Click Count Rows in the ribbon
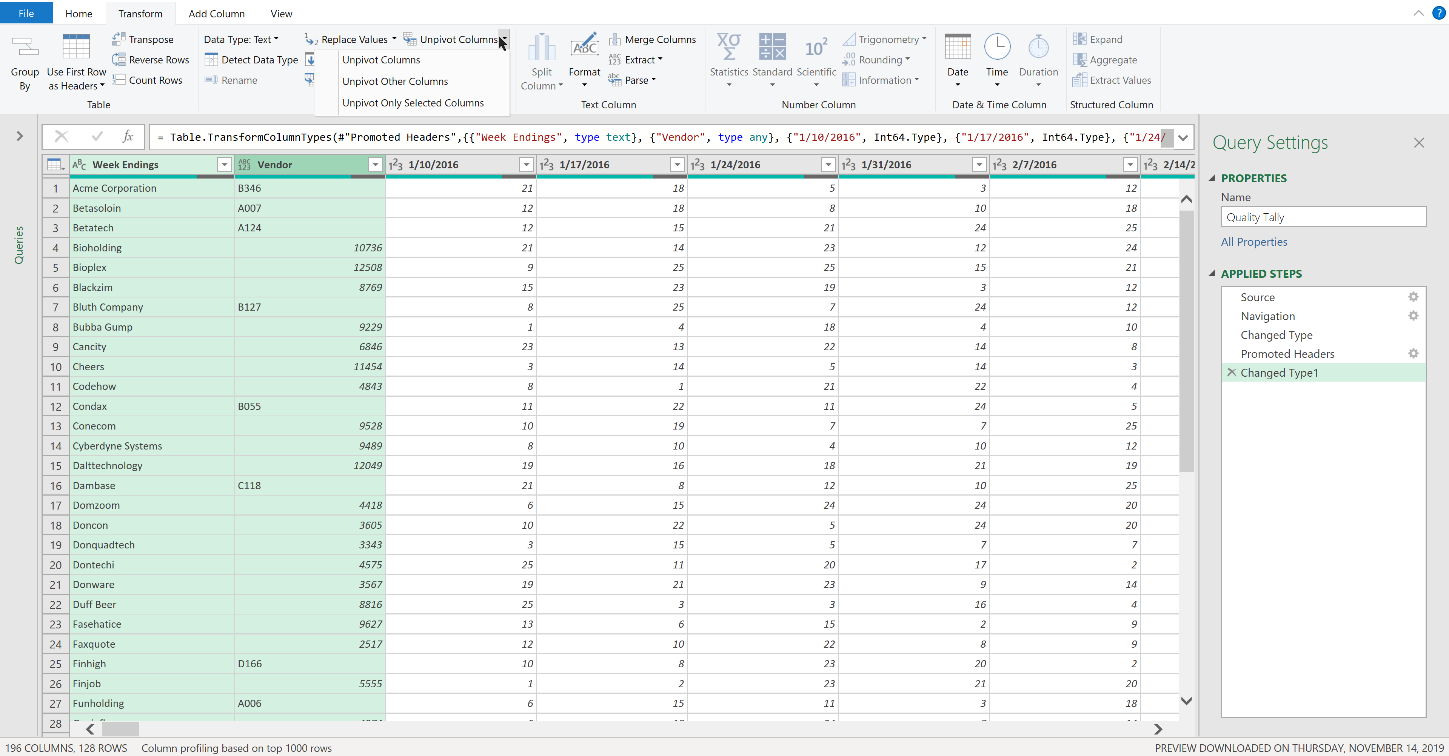This screenshot has height=756, width=1449. pos(147,80)
